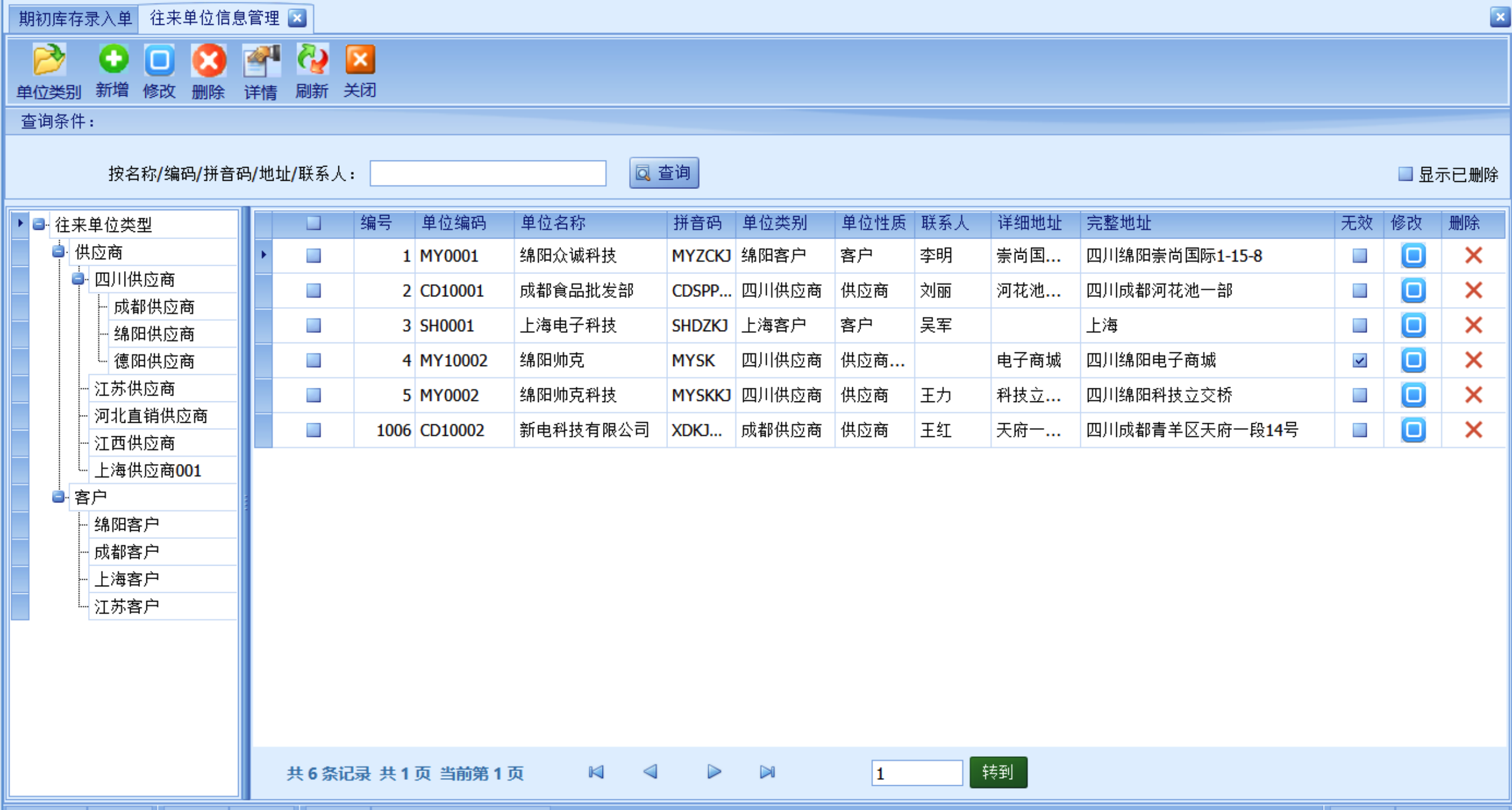The image size is (1512, 810).
Task: Check 无效 checkbox for MY0001
Action: click(x=1360, y=256)
